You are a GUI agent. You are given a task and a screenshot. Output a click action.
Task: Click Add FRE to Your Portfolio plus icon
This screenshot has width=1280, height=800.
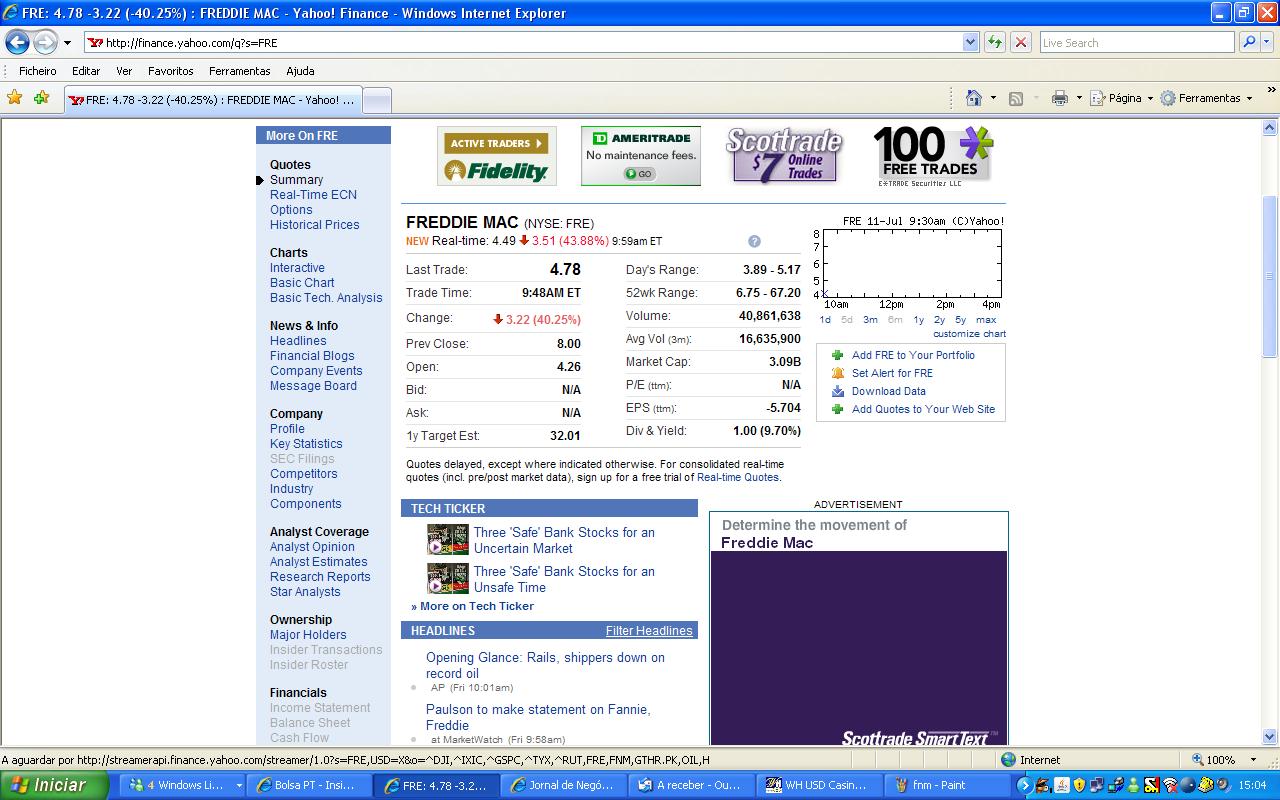tap(838, 355)
